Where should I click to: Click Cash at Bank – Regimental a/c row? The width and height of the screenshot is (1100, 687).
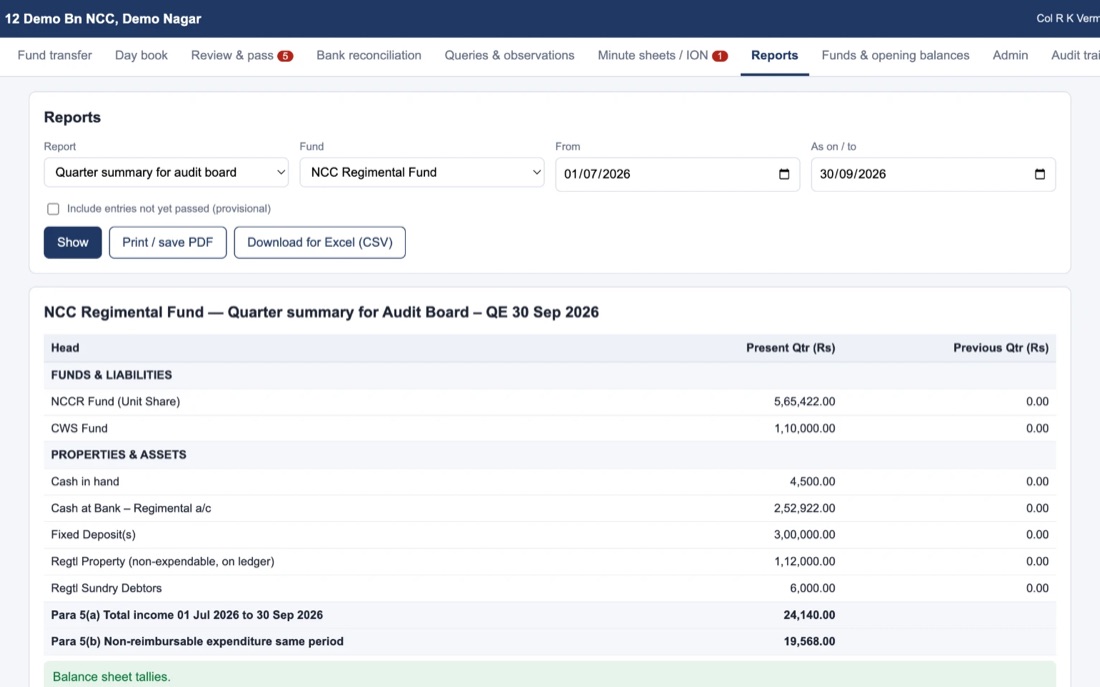(550, 508)
